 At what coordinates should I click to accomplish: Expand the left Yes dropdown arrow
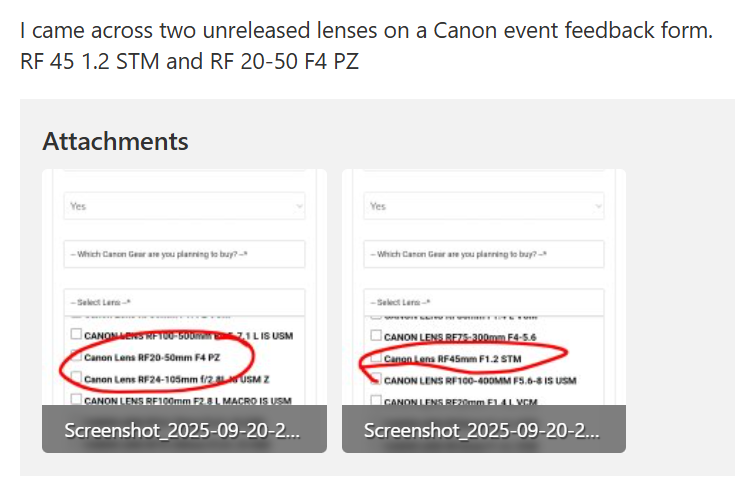tap(299, 206)
